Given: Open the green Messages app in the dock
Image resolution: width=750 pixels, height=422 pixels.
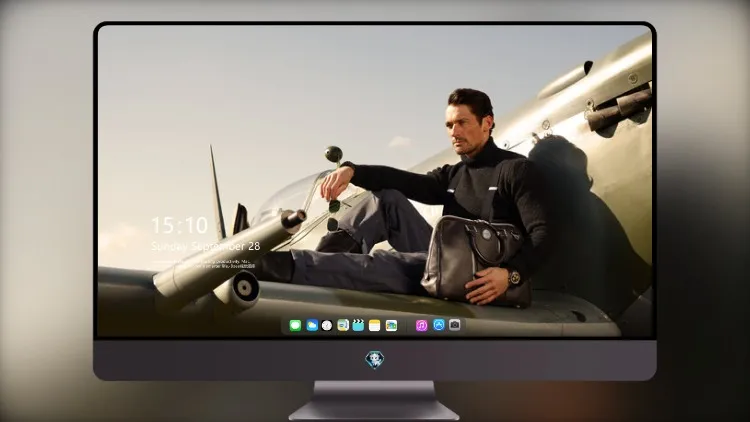Looking at the screenshot, I should click(295, 326).
